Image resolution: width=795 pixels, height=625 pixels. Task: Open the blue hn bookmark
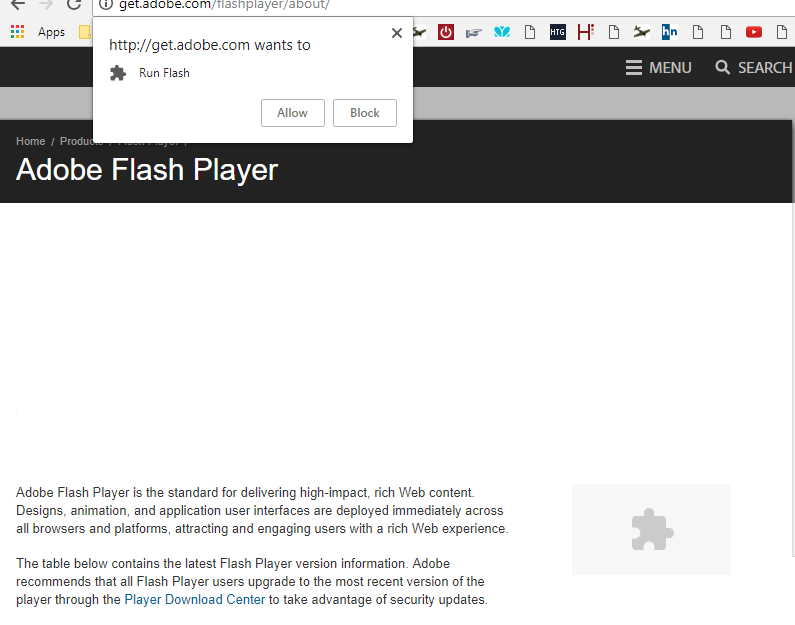click(669, 32)
